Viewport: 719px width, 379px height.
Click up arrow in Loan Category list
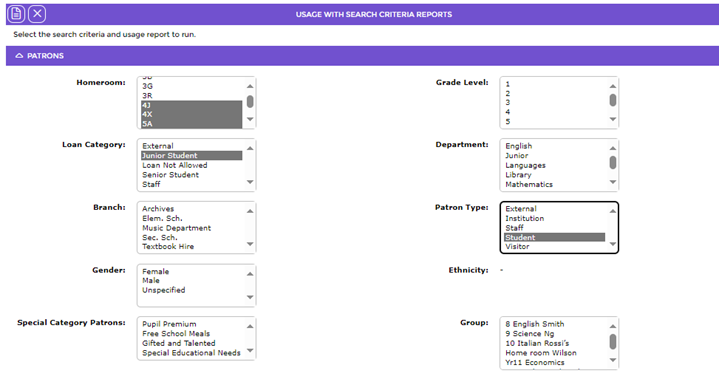pos(250,148)
